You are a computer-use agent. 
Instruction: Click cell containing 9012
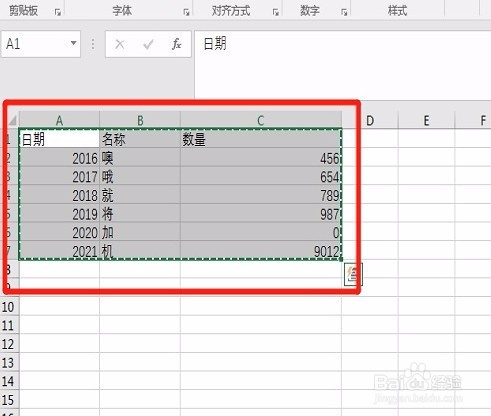point(261,251)
